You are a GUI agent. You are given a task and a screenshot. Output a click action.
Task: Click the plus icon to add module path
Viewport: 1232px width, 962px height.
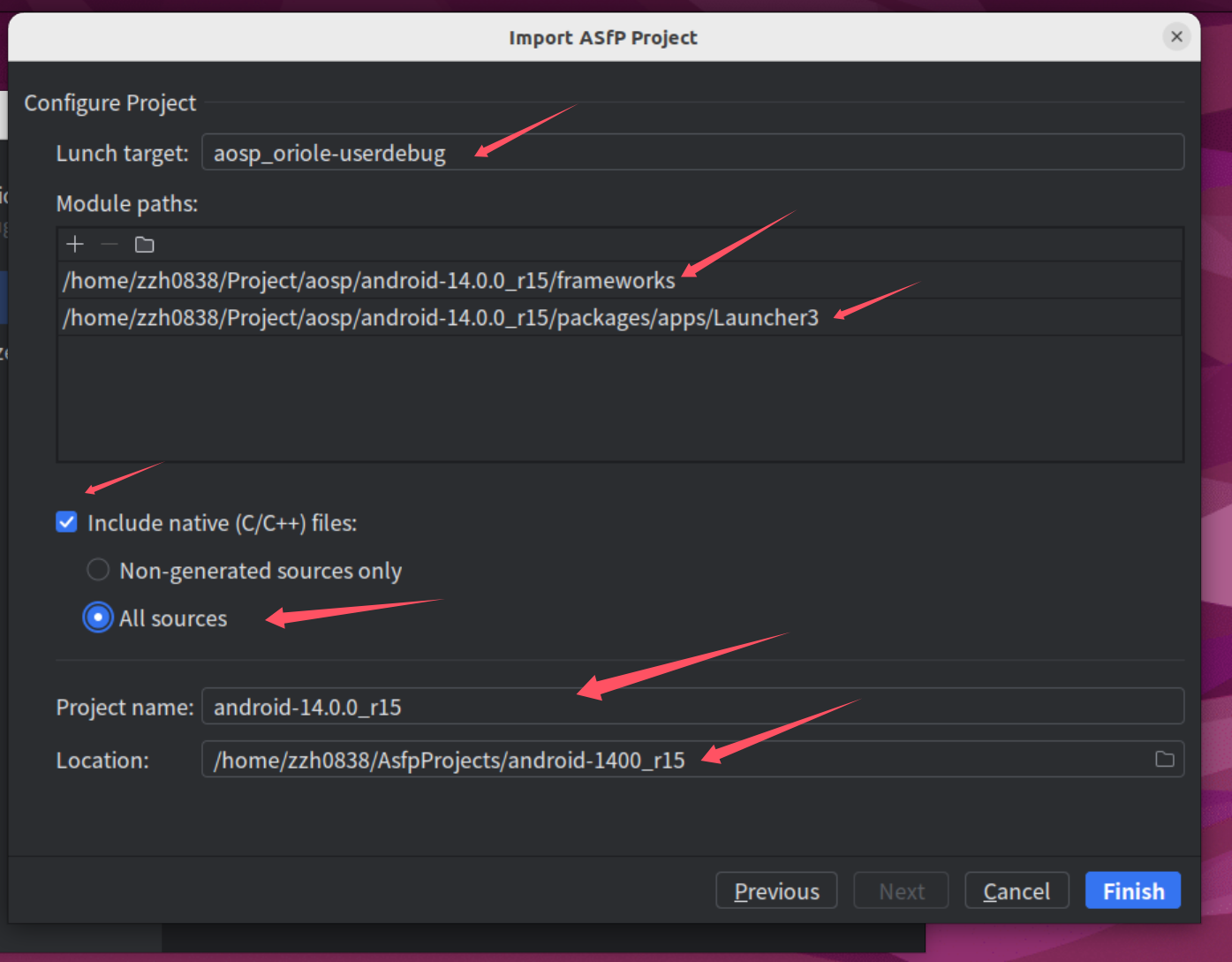(x=75, y=245)
